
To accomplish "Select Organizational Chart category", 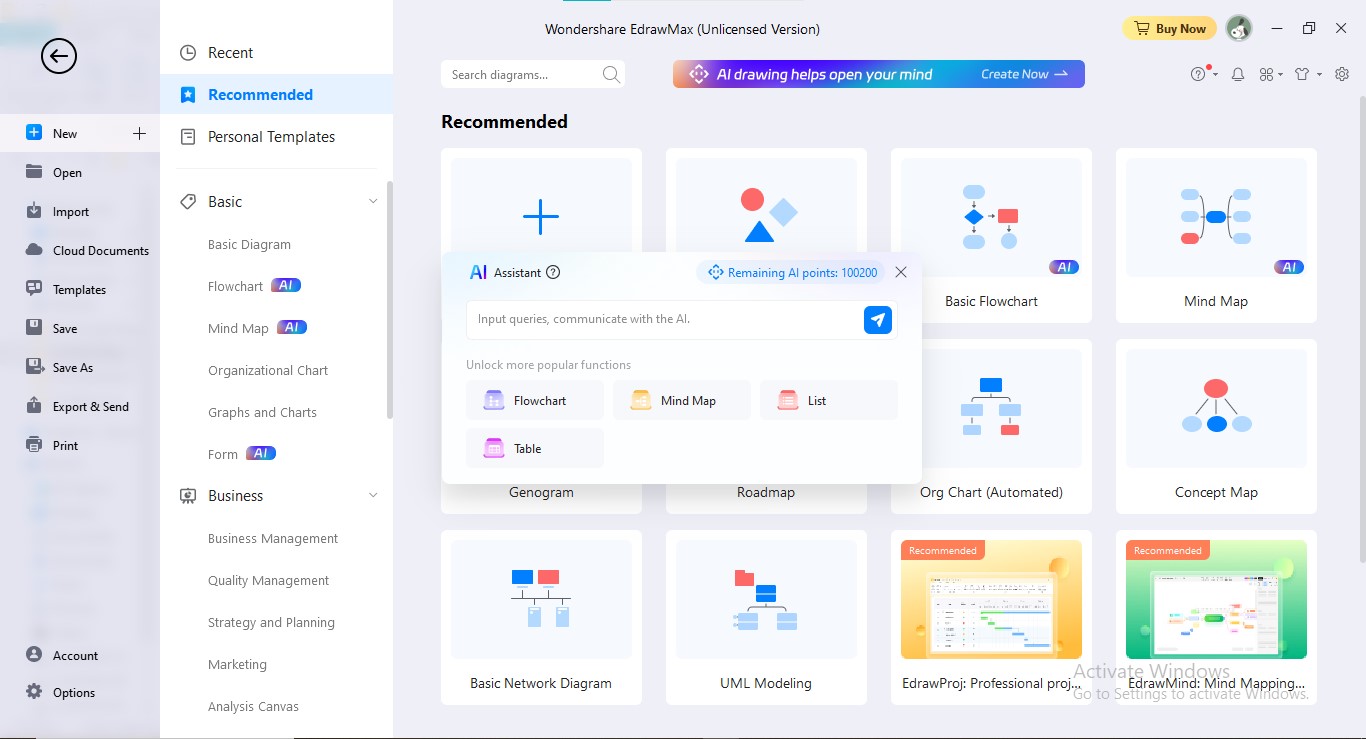I will (x=268, y=370).
